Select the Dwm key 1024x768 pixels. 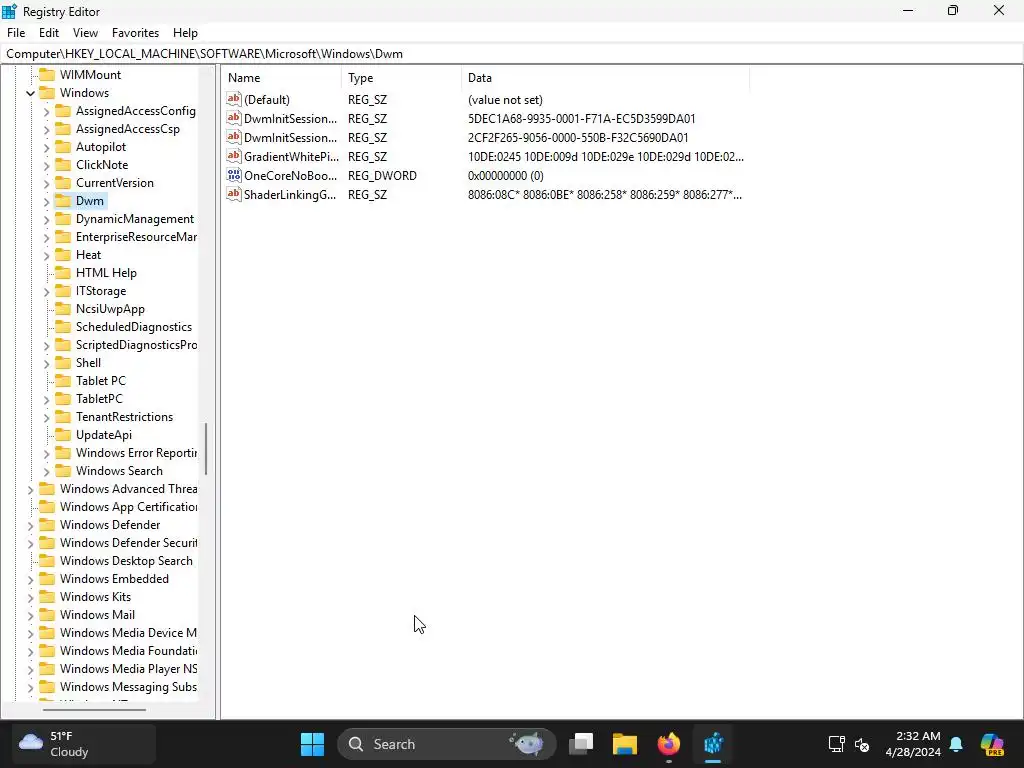89,201
